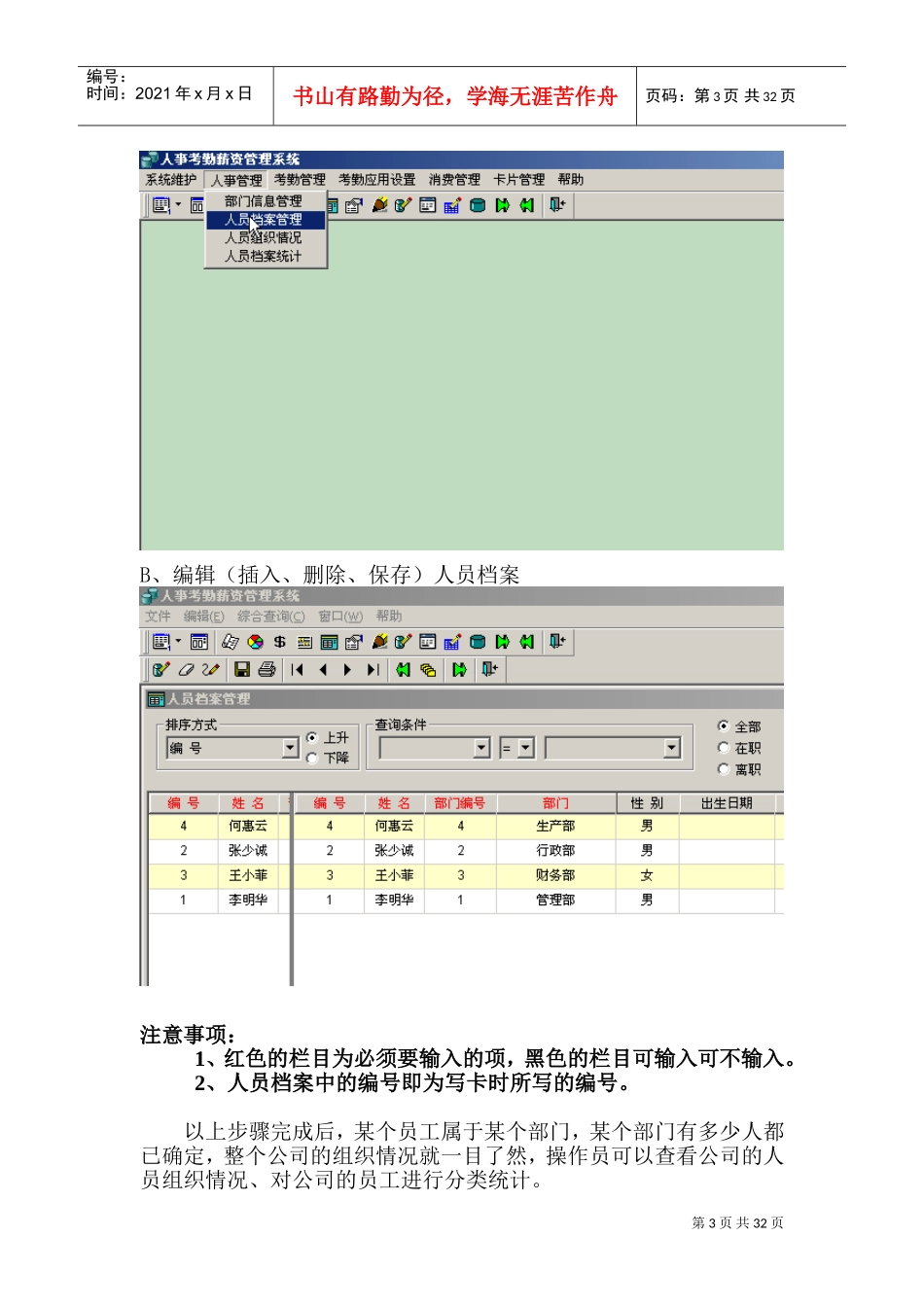Click database cylinder icon in window with open 人事管理 menu
This screenshot has width=924, height=1307.
pos(478,205)
